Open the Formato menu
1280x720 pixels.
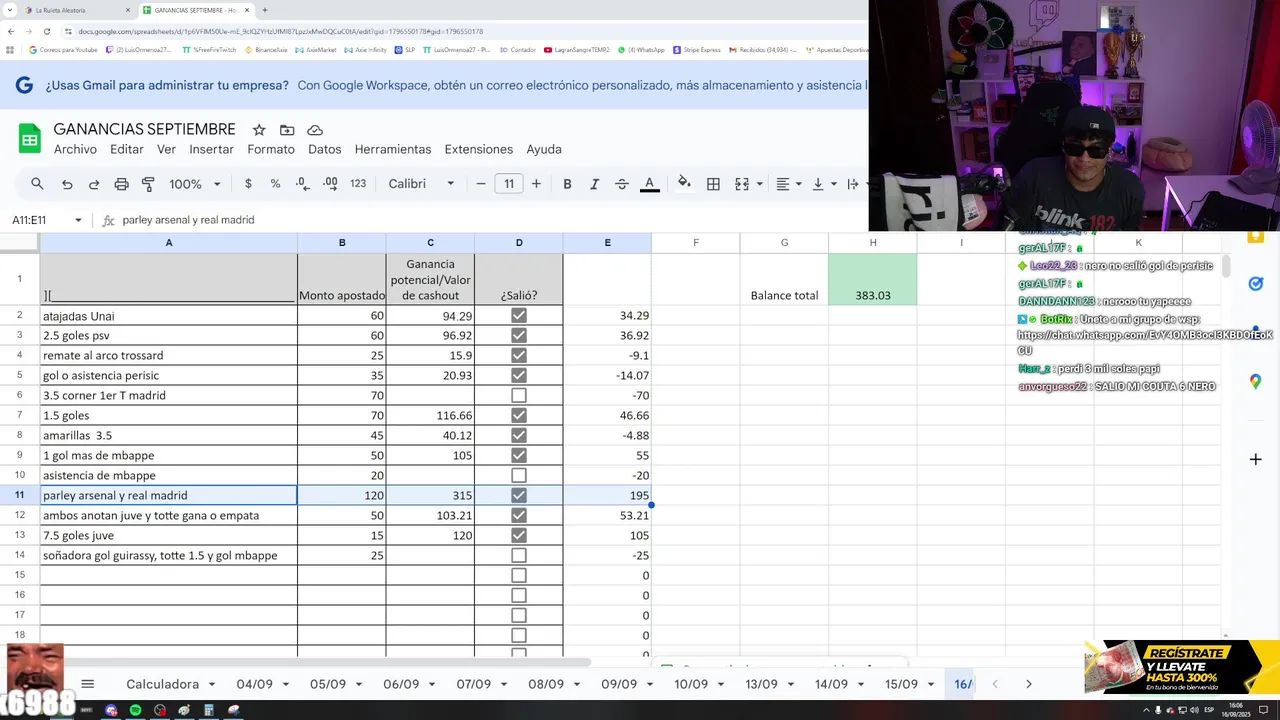point(271,149)
